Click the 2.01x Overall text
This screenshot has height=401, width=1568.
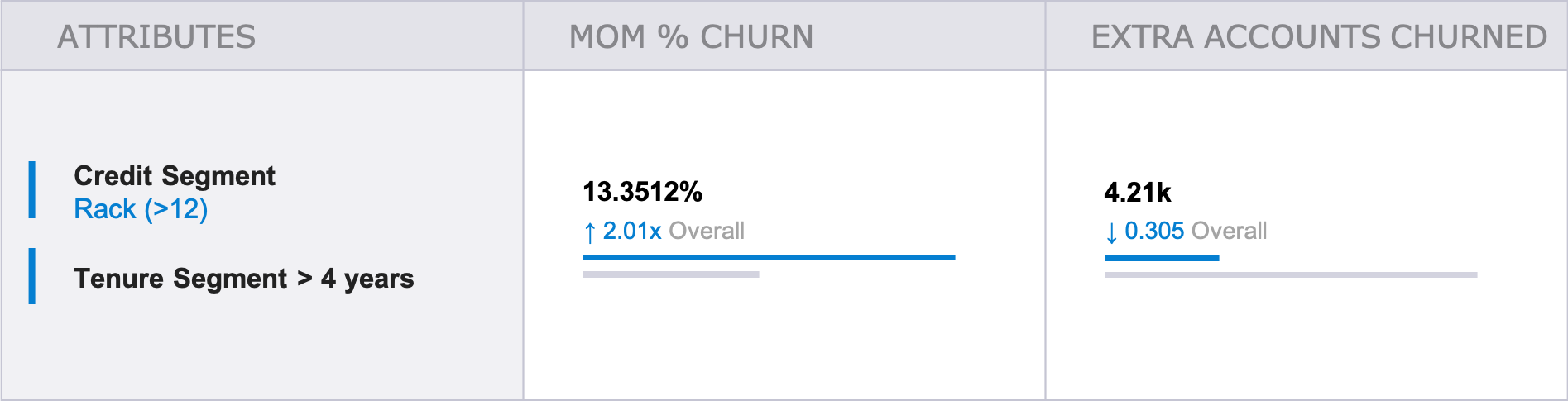tap(674, 232)
